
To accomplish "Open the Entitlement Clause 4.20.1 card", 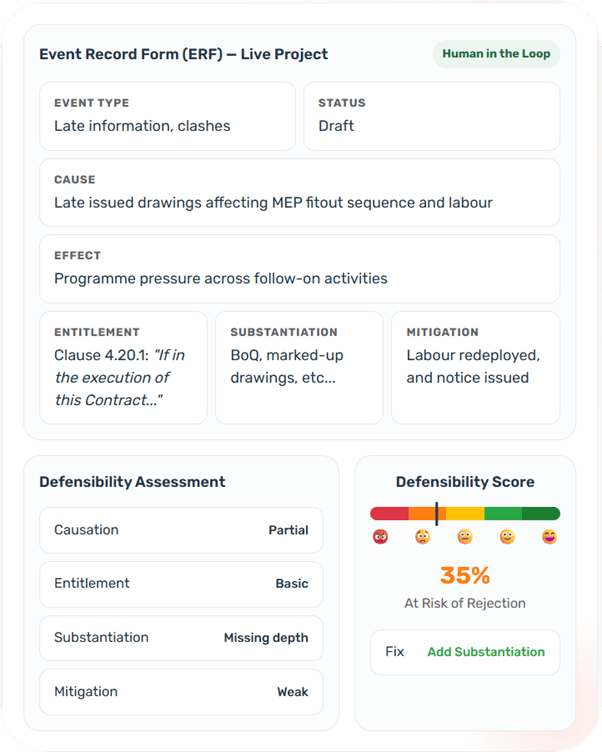I will point(123,367).
